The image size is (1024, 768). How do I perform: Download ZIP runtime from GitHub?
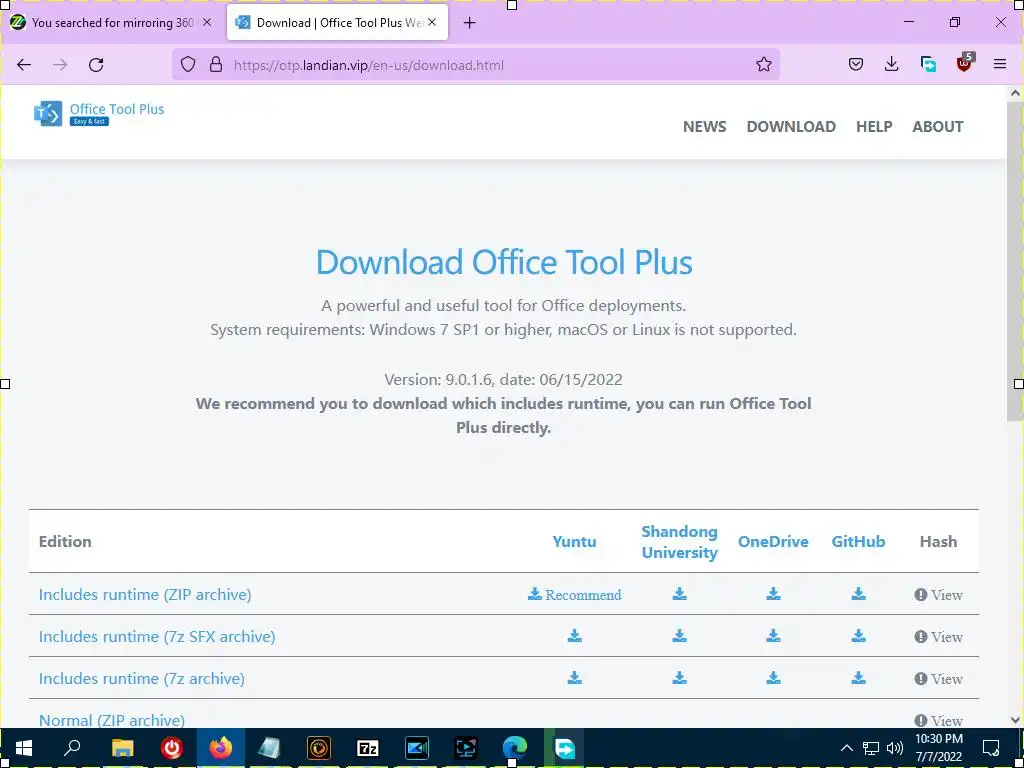pos(858,594)
